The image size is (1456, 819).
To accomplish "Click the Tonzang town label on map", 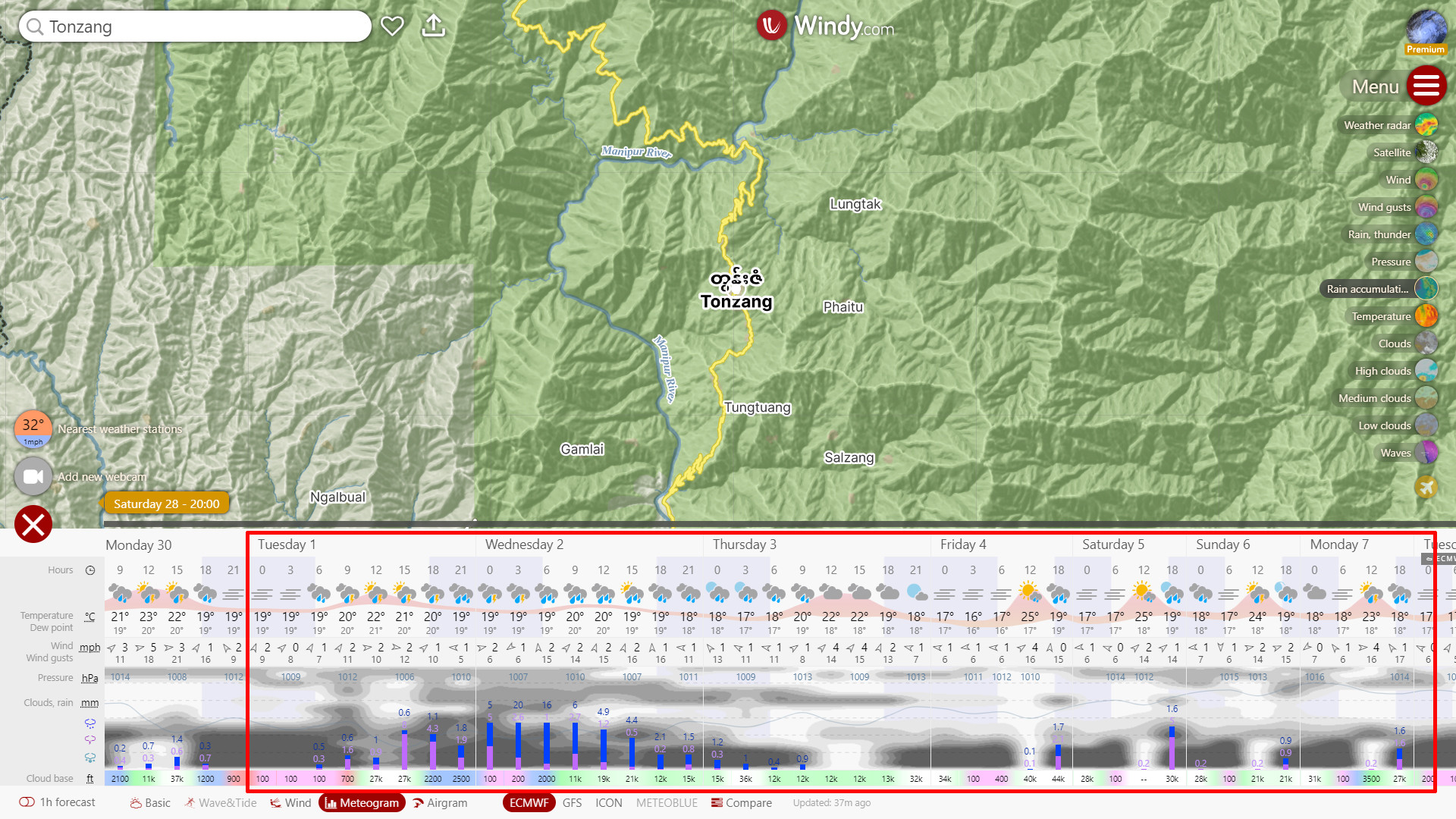I will [x=736, y=302].
